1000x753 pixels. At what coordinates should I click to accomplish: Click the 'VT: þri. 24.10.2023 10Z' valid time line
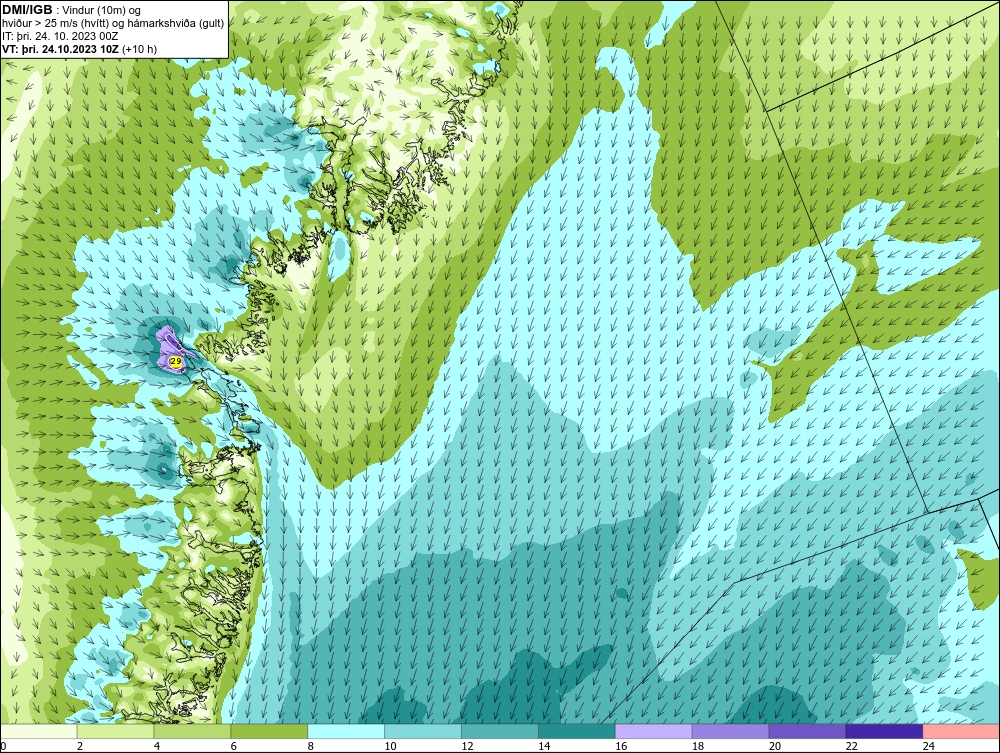coord(80,49)
